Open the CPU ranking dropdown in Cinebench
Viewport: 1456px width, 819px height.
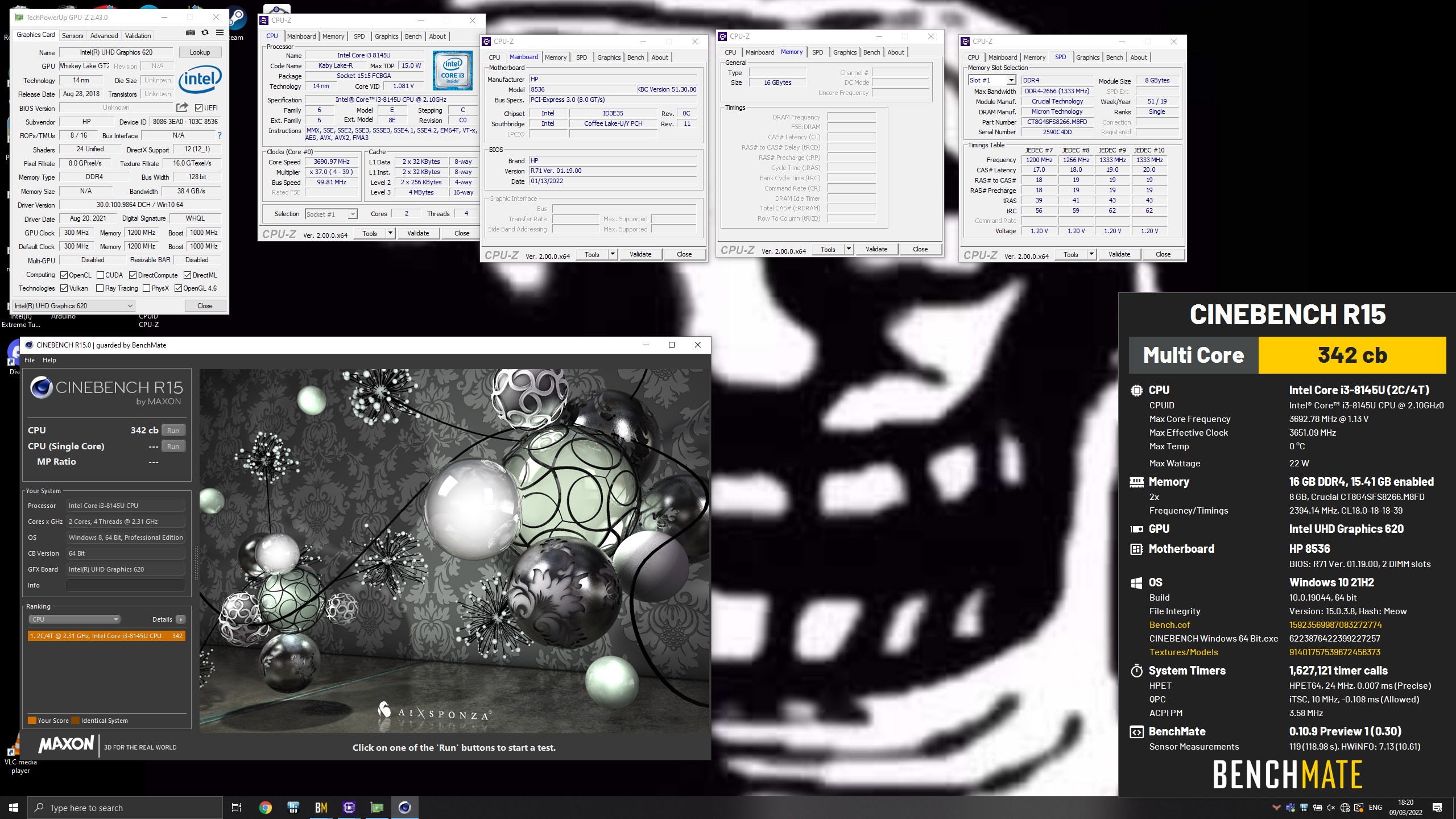pos(75,619)
